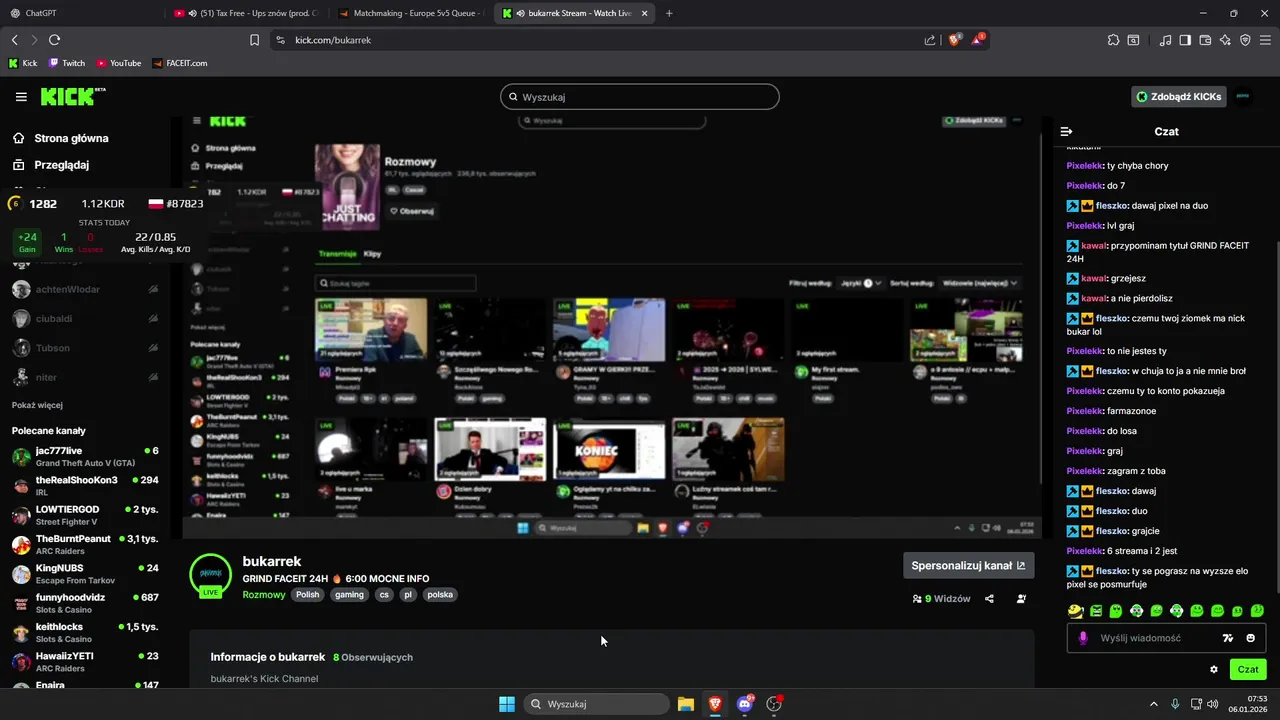
Task: Click the Zdobądź KICKs button
Action: pyautogui.click(x=1180, y=97)
